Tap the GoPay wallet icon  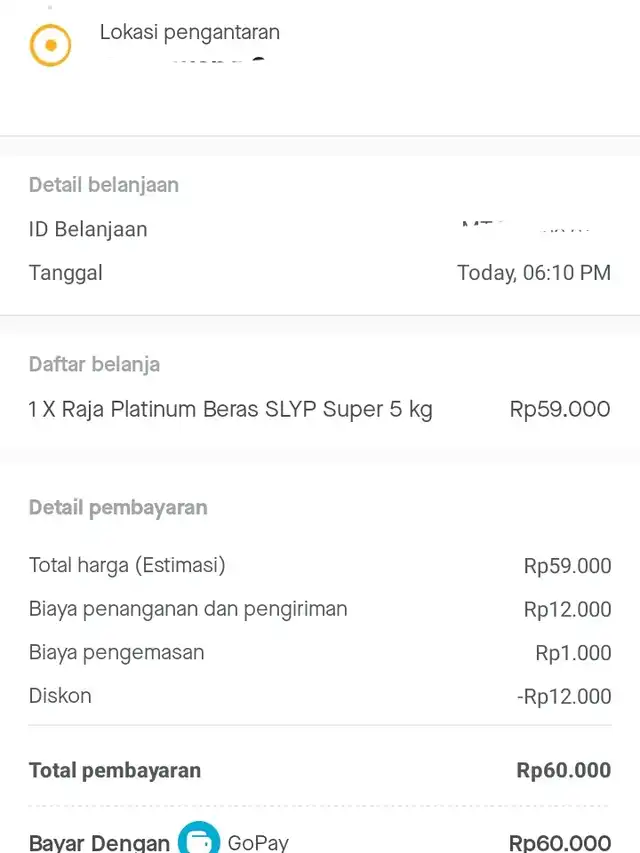pos(198,839)
